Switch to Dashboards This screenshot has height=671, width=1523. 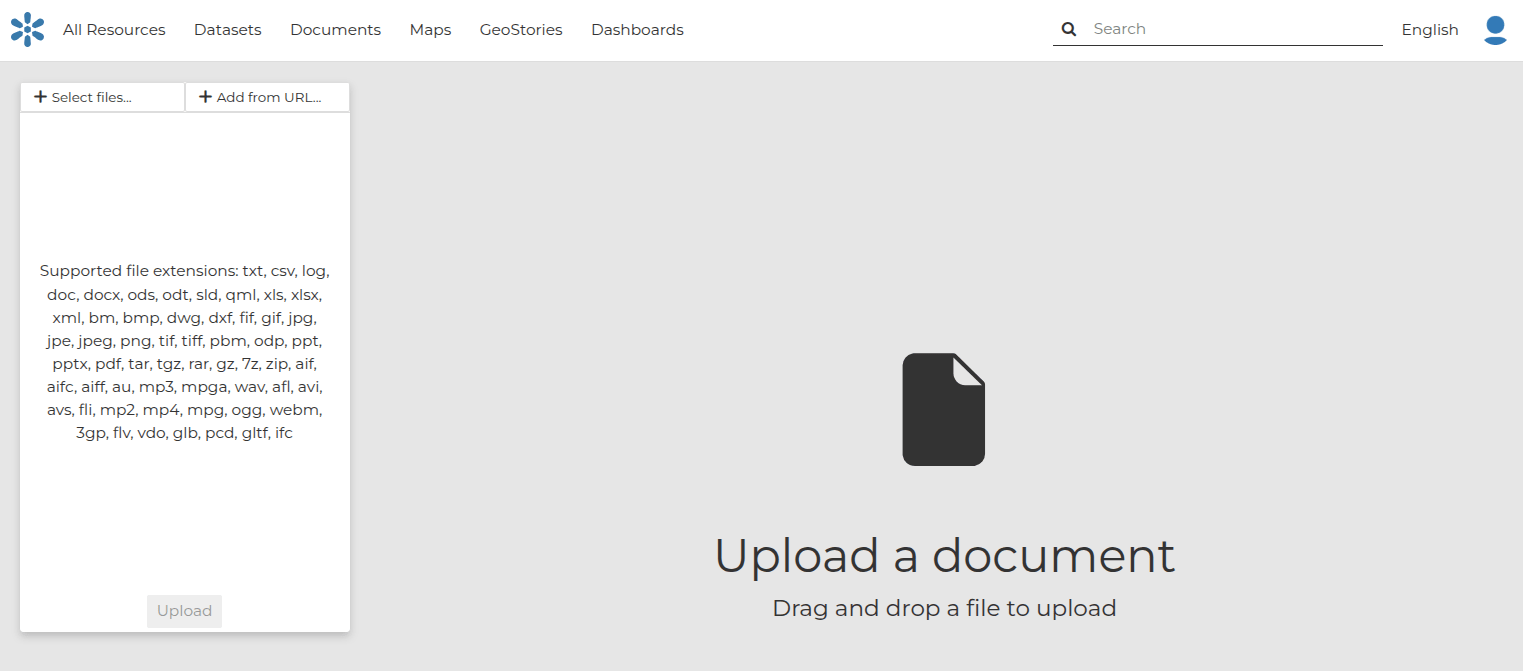click(637, 30)
